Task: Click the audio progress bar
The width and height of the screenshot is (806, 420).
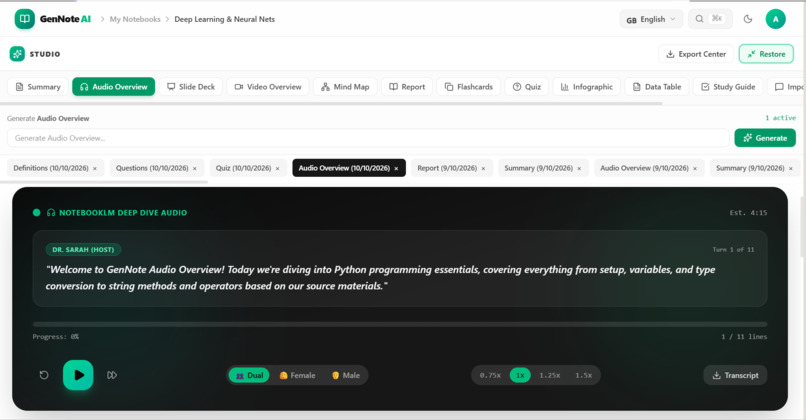Action: (400, 324)
